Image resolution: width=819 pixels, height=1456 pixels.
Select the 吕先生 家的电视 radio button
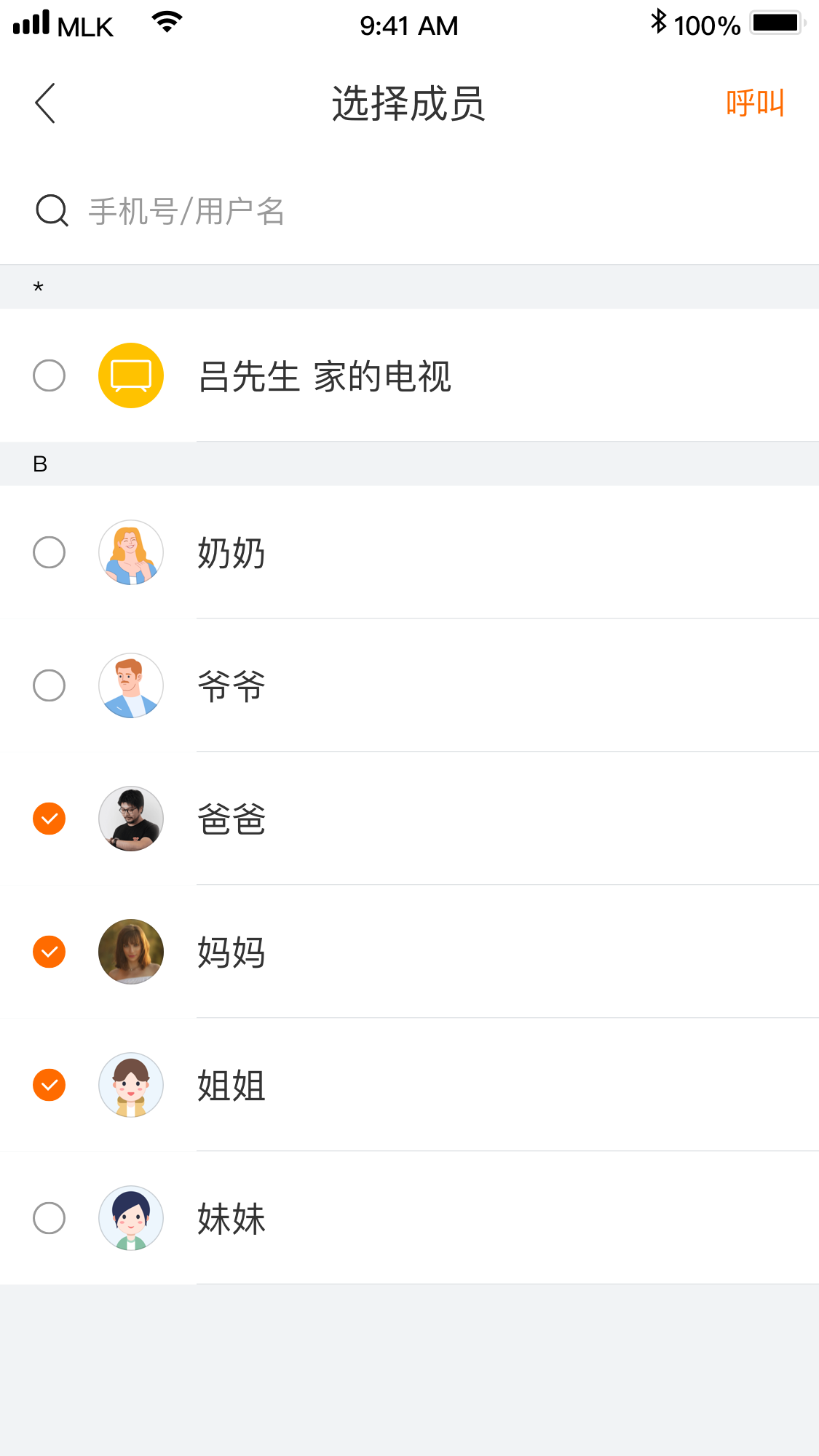tap(49, 375)
